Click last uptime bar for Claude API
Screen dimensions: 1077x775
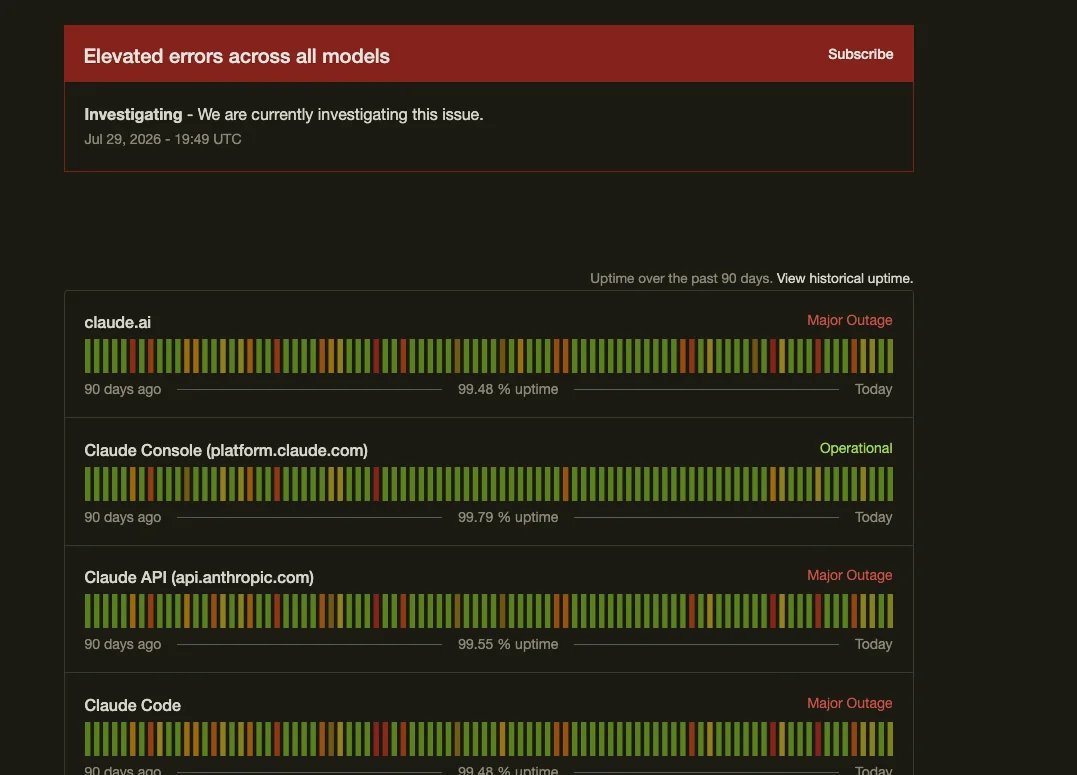point(890,611)
